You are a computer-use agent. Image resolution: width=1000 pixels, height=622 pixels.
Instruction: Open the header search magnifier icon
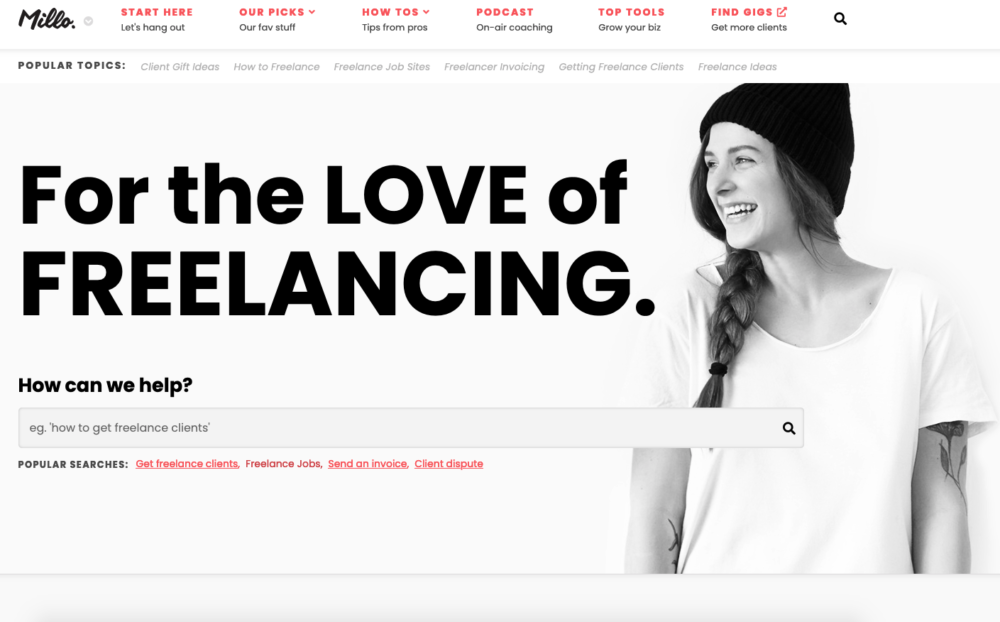tap(841, 19)
